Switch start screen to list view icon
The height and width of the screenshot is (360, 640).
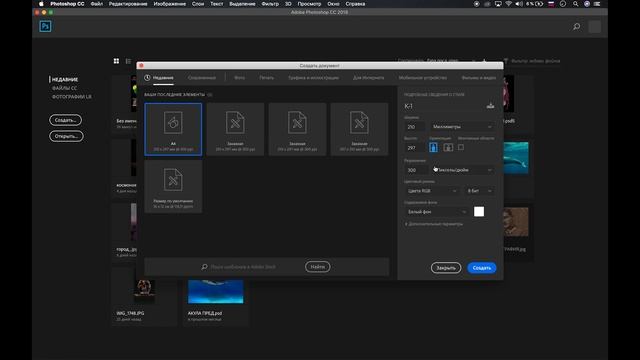128,61
